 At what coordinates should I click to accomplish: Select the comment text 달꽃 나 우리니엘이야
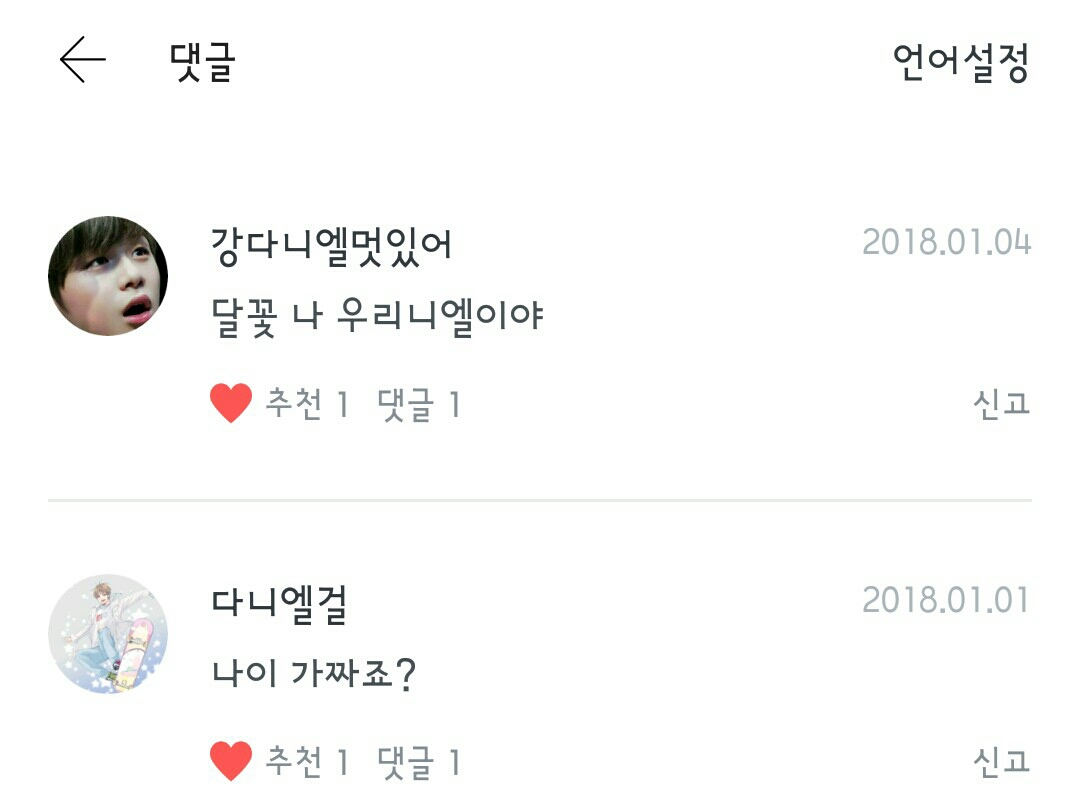tap(377, 317)
